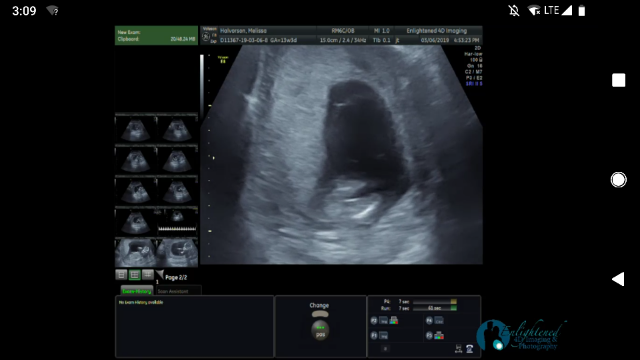This screenshot has width=640, height=360.
Task: Click the P3 color printer icon
Action: [x=439, y=336]
